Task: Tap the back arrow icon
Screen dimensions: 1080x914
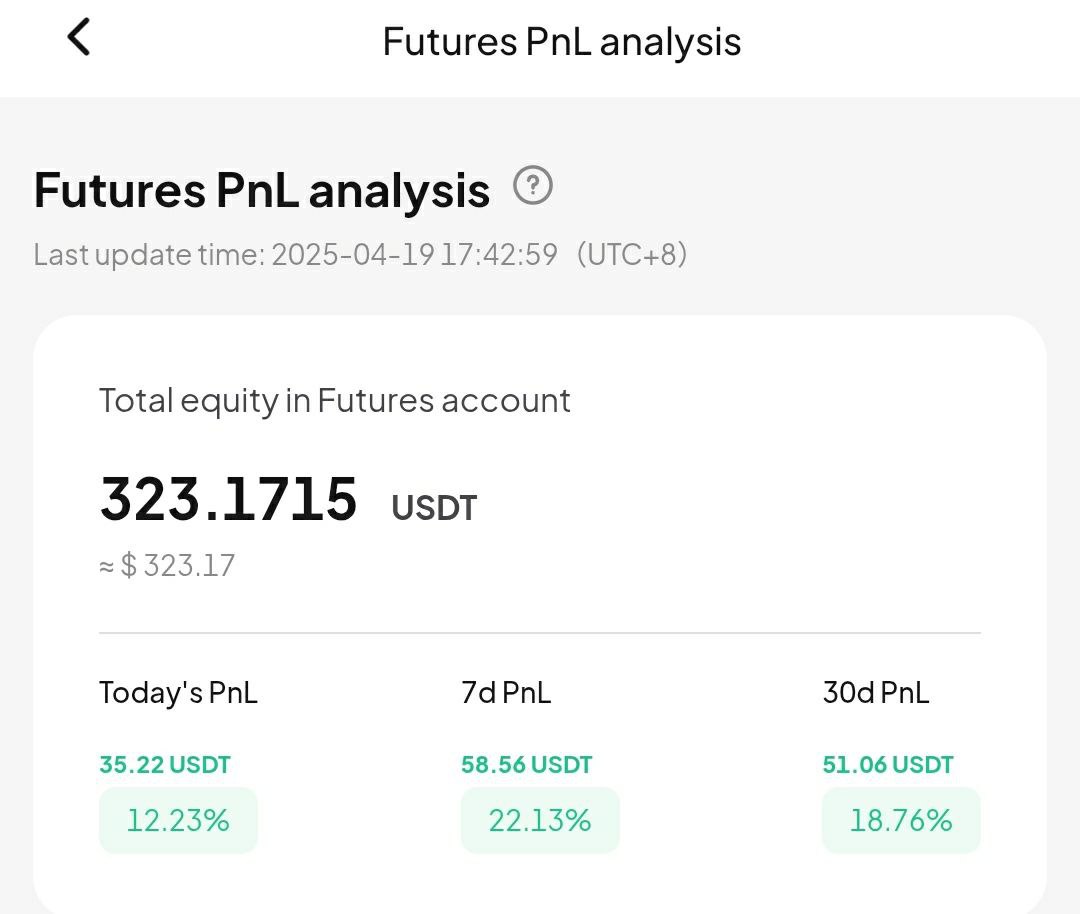Action: [x=79, y=37]
